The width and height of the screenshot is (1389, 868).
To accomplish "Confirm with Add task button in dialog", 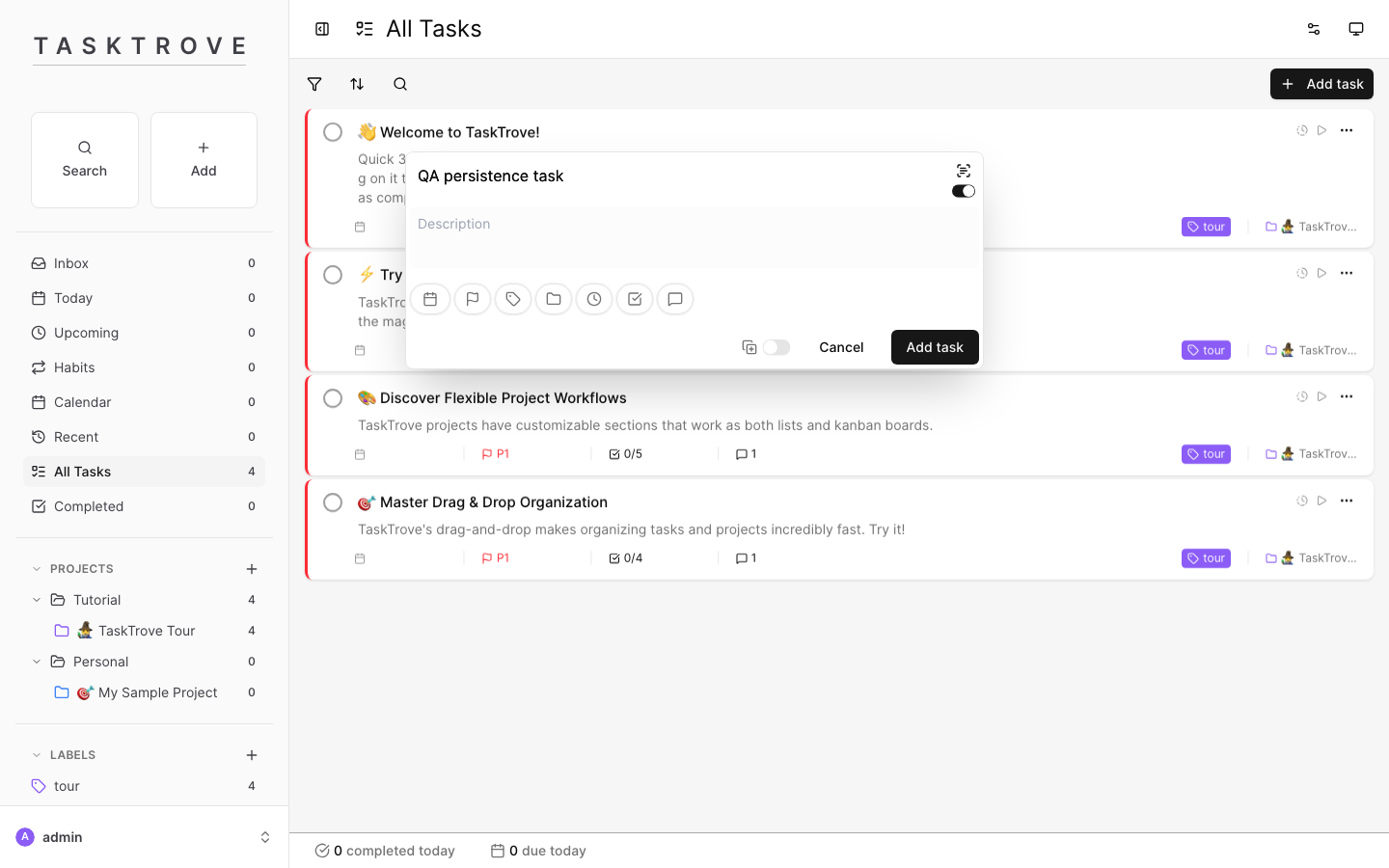I will tap(935, 347).
